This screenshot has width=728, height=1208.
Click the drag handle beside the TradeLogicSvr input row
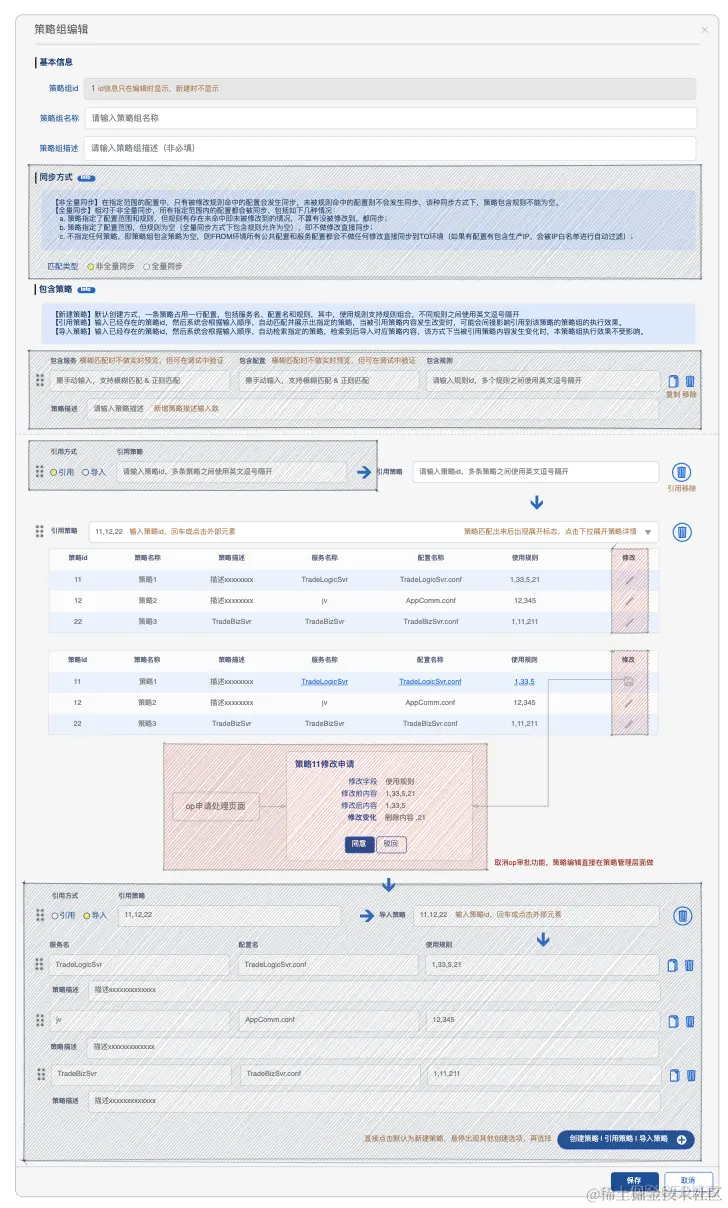point(40,965)
